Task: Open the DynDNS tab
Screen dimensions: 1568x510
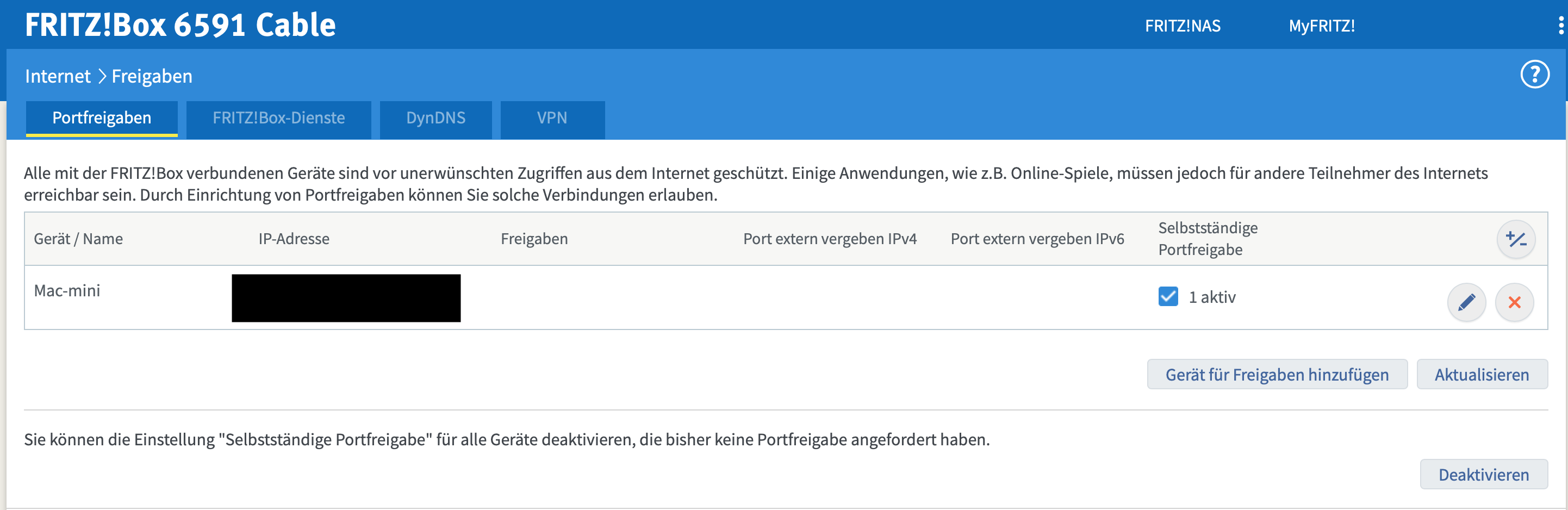Action: click(435, 118)
